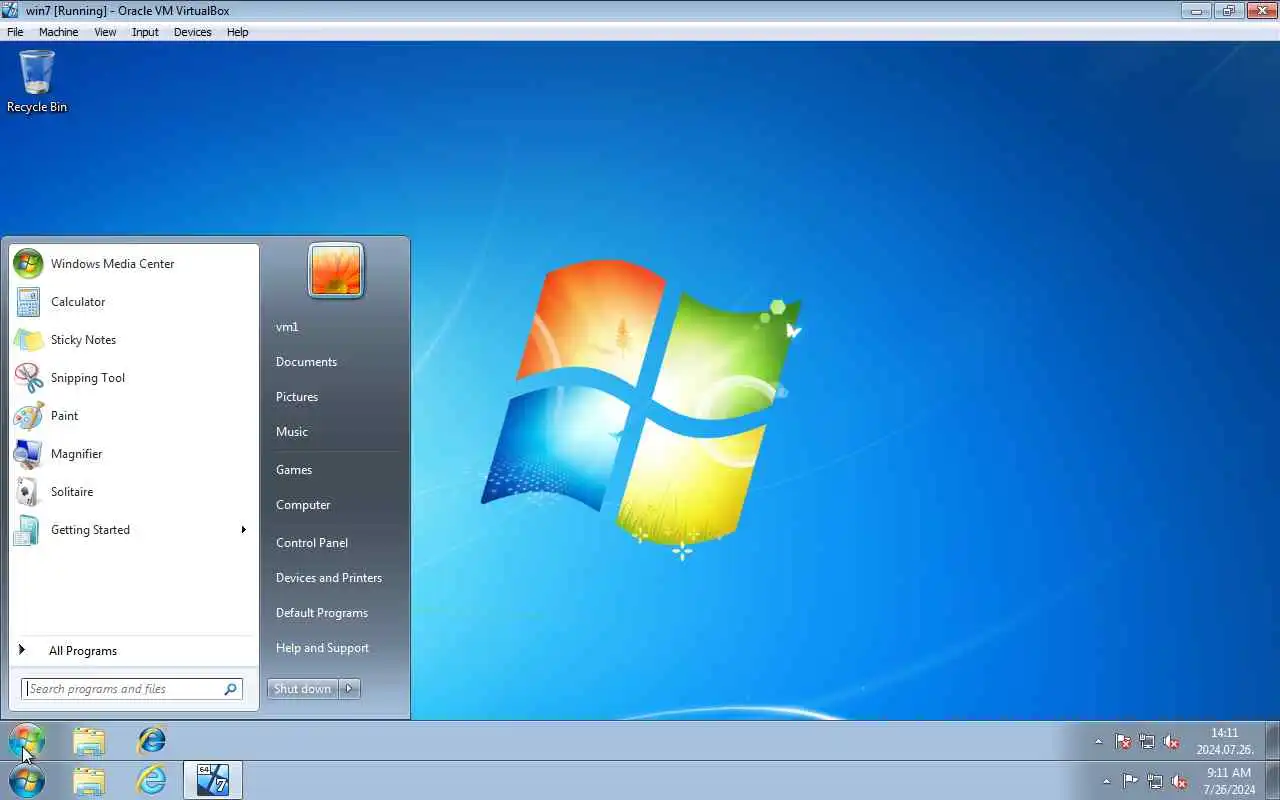
Task: Start the Snipping Tool
Action: click(x=132, y=378)
